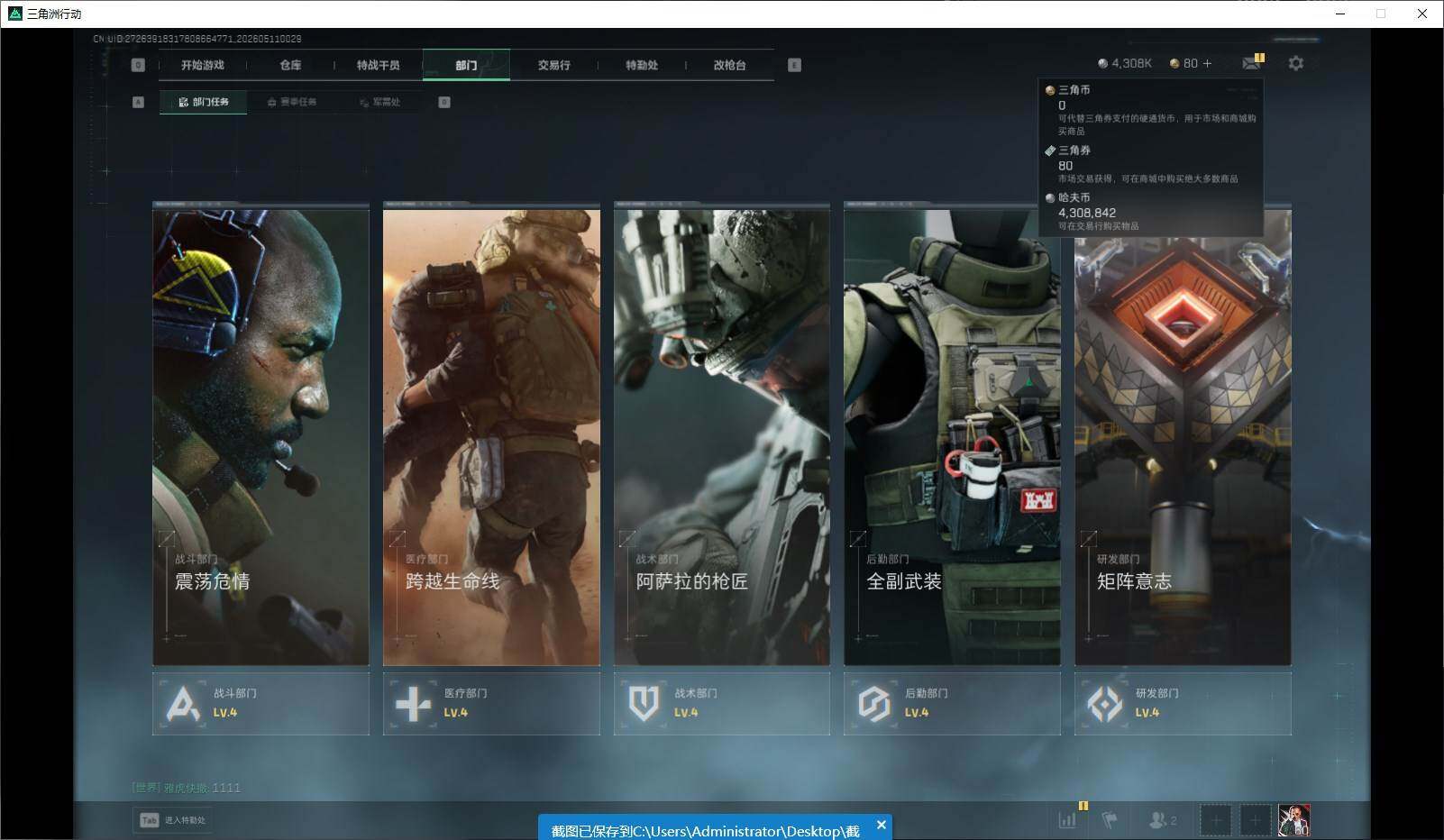Switch to the 赛季任务 sub-tab

[x=292, y=102]
